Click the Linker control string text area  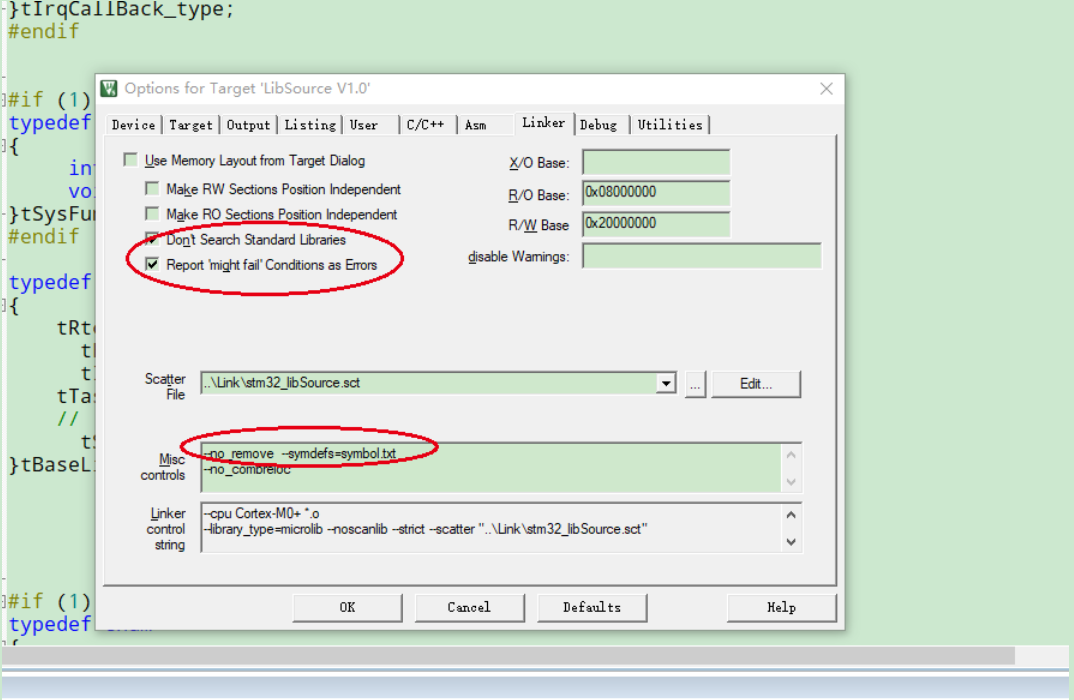(491, 527)
